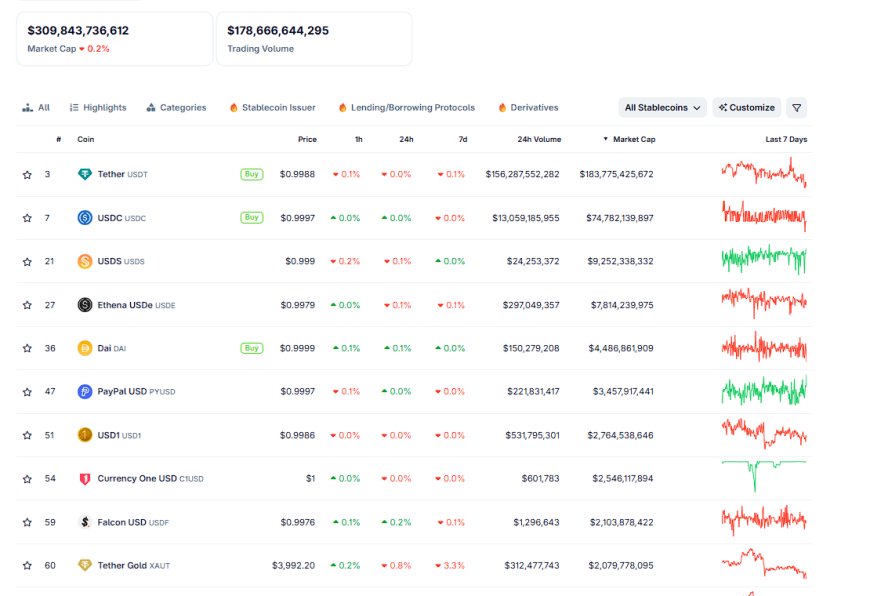Screen dimensions: 870x596
Task: Open Lending/Borrowing Protocols category
Action: (407, 108)
